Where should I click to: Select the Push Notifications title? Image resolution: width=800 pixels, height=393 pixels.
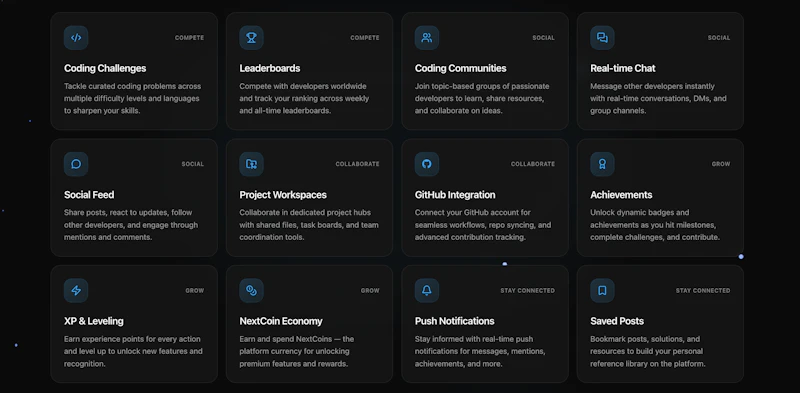(x=455, y=322)
